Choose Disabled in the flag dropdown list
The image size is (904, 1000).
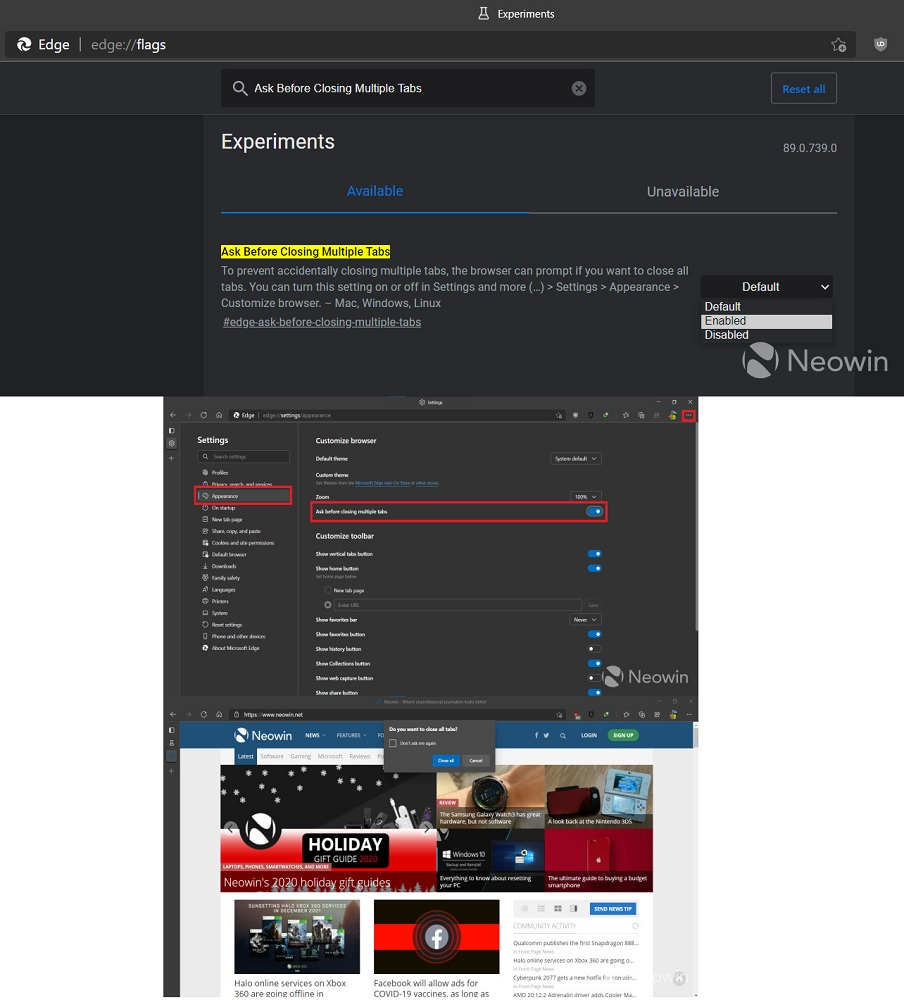point(766,335)
